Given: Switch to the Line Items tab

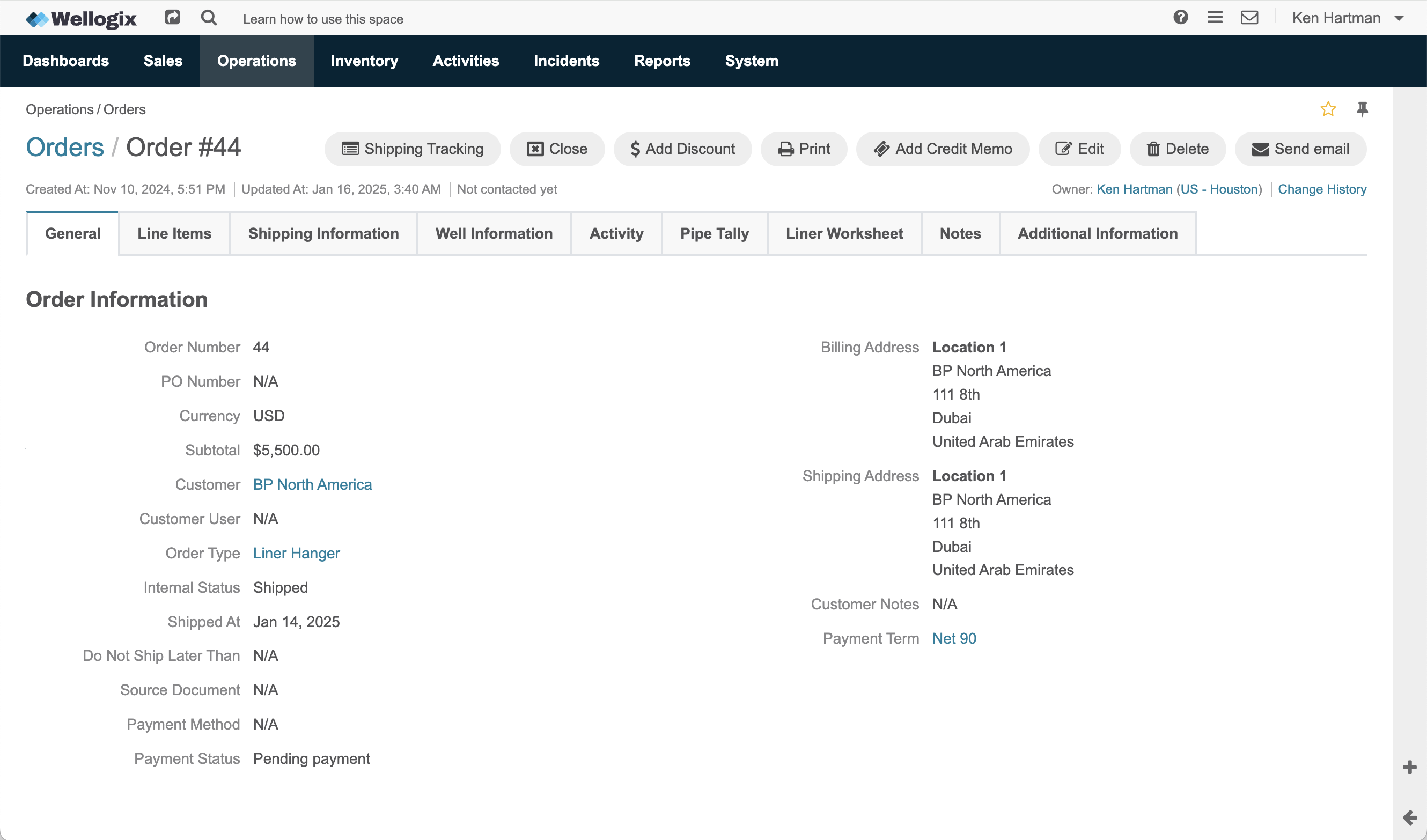Looking at the screenshot, I should point(174,233).
